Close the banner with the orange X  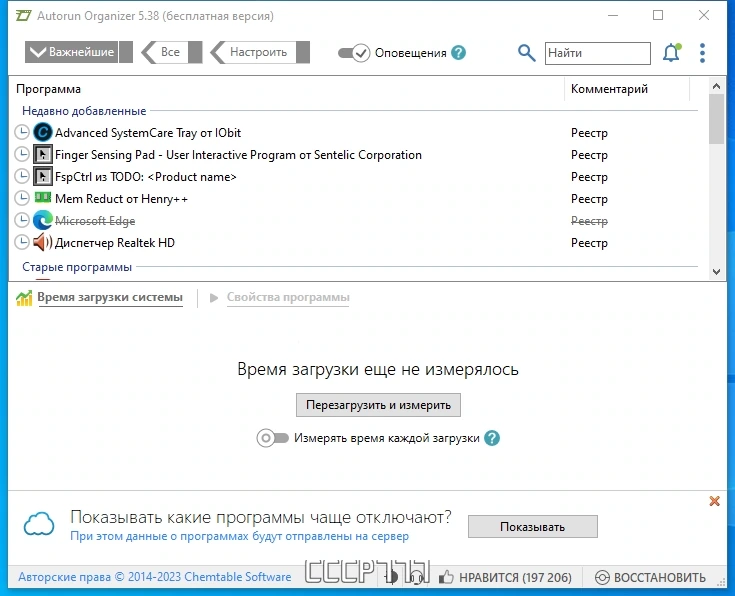714,501
